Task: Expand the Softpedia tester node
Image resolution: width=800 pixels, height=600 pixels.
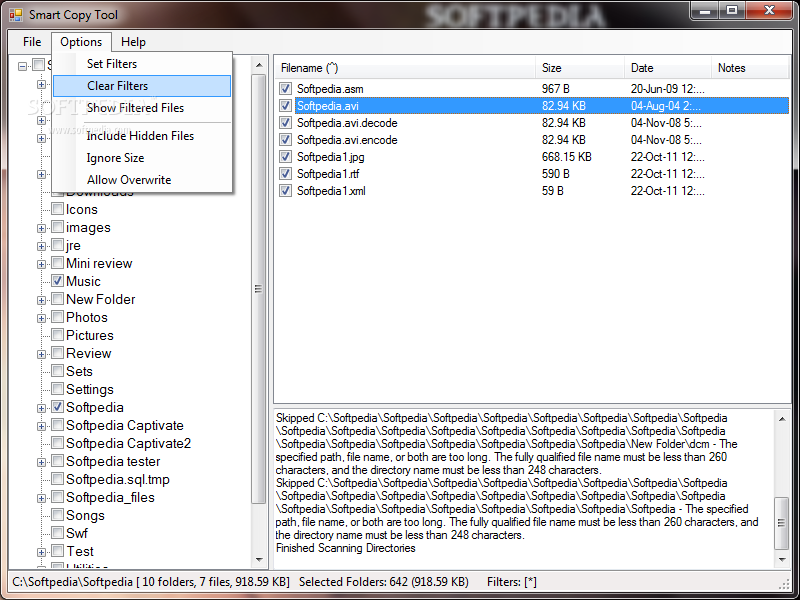Action: (x=41, y=462)
